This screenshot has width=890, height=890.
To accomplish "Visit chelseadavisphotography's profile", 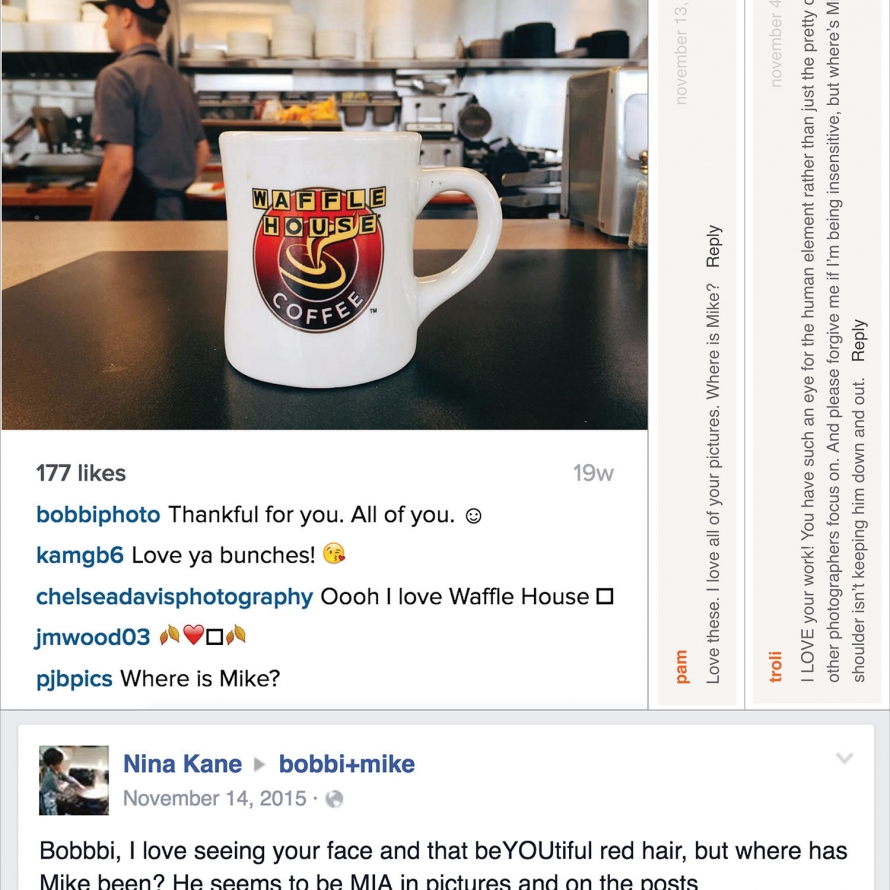I will 174,597.
